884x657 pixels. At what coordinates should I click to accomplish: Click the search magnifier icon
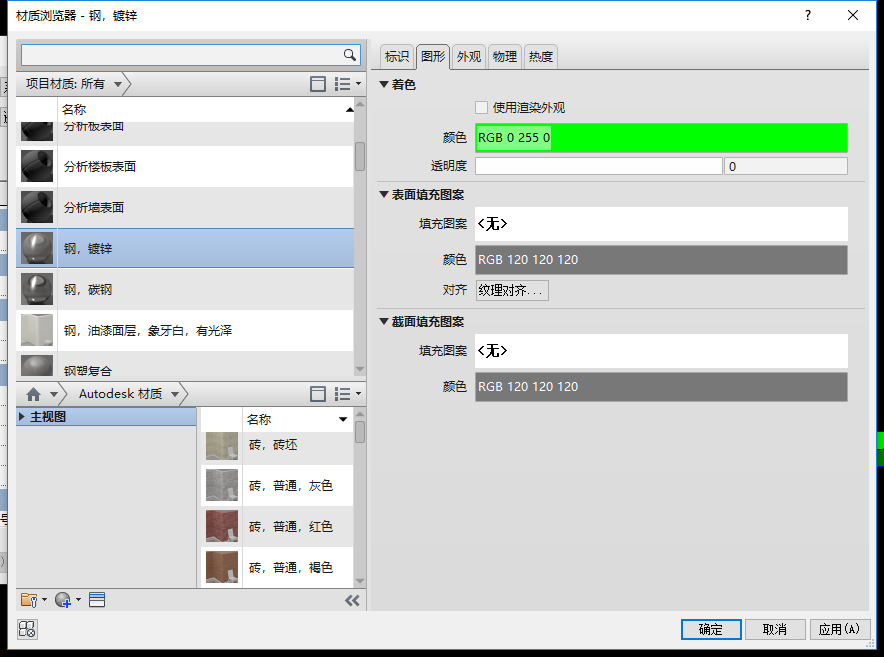click(350, 55)
